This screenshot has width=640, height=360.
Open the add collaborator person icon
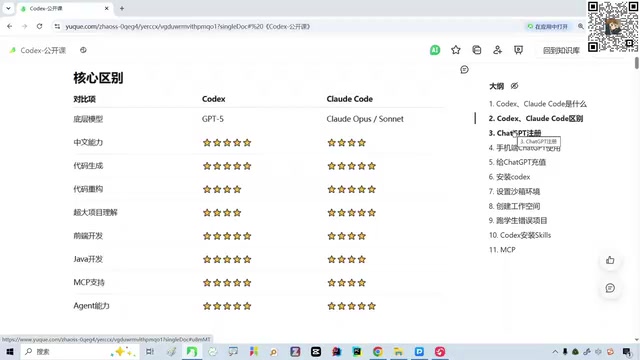(x=497, y=50)
